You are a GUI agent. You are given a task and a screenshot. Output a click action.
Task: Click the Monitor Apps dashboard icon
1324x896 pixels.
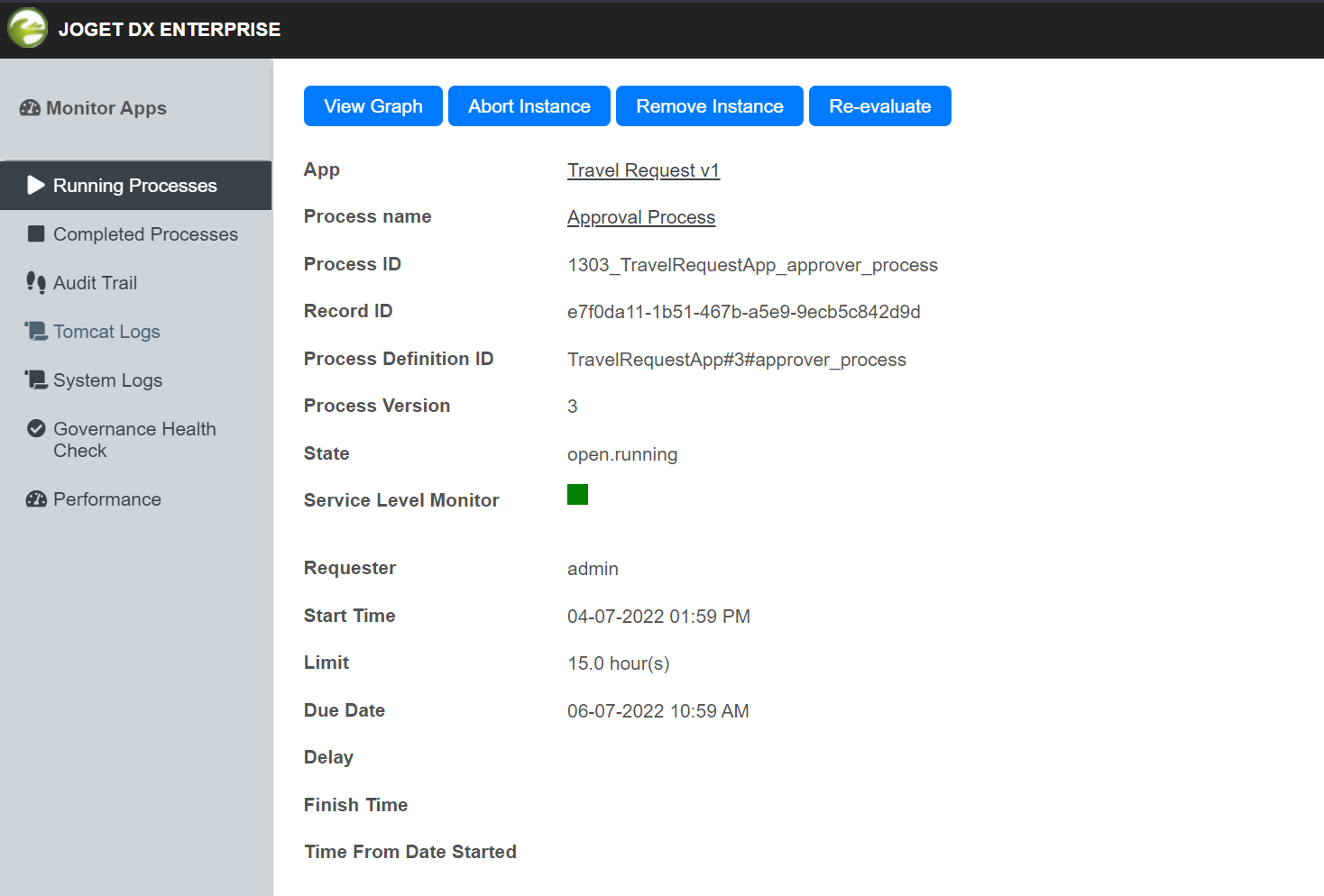click(x=30, y=108)
